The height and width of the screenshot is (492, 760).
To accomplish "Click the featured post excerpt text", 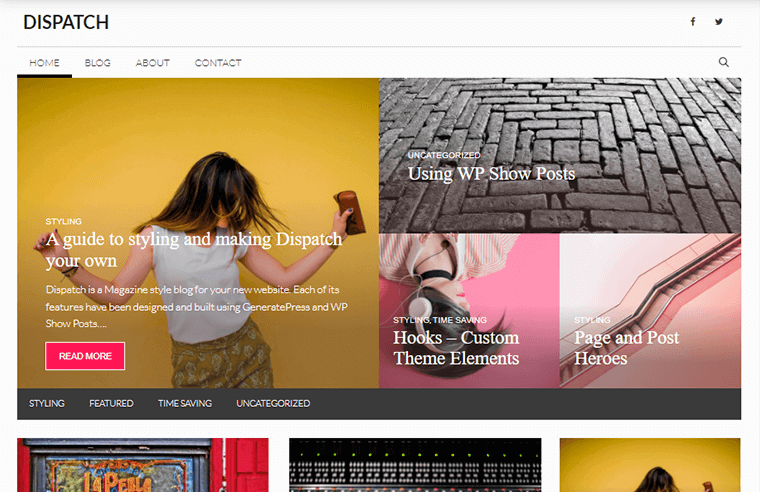I will coord(196,306).
